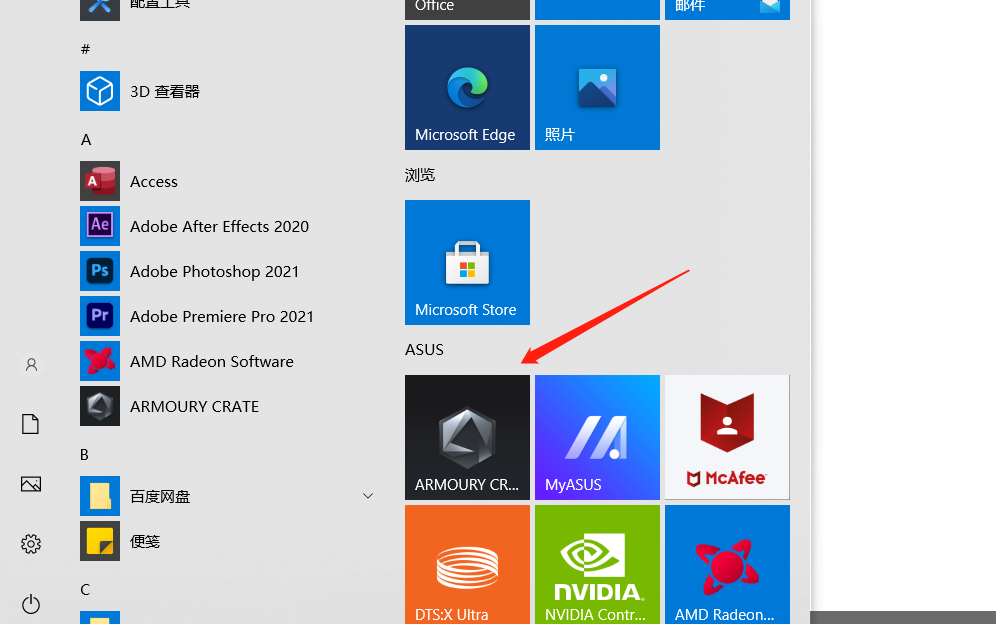The height and width of the screenshot is (624, 996).
Task: Expand the 百度网盘 folder chevron
Action: 368,496
